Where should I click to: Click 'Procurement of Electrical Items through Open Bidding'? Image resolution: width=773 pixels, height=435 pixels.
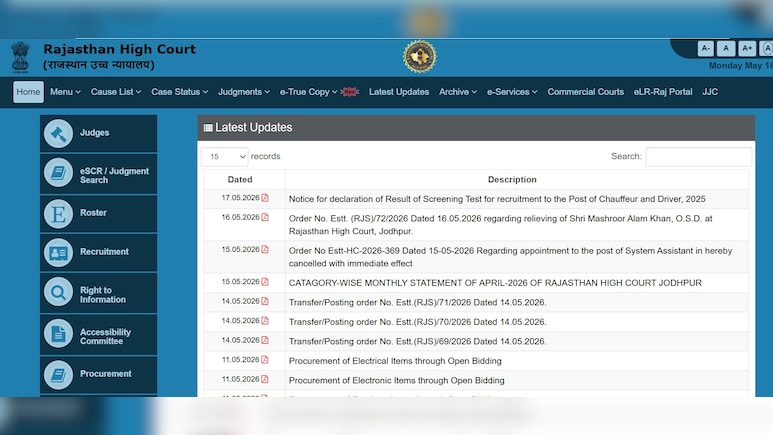(x=395, y=361)
